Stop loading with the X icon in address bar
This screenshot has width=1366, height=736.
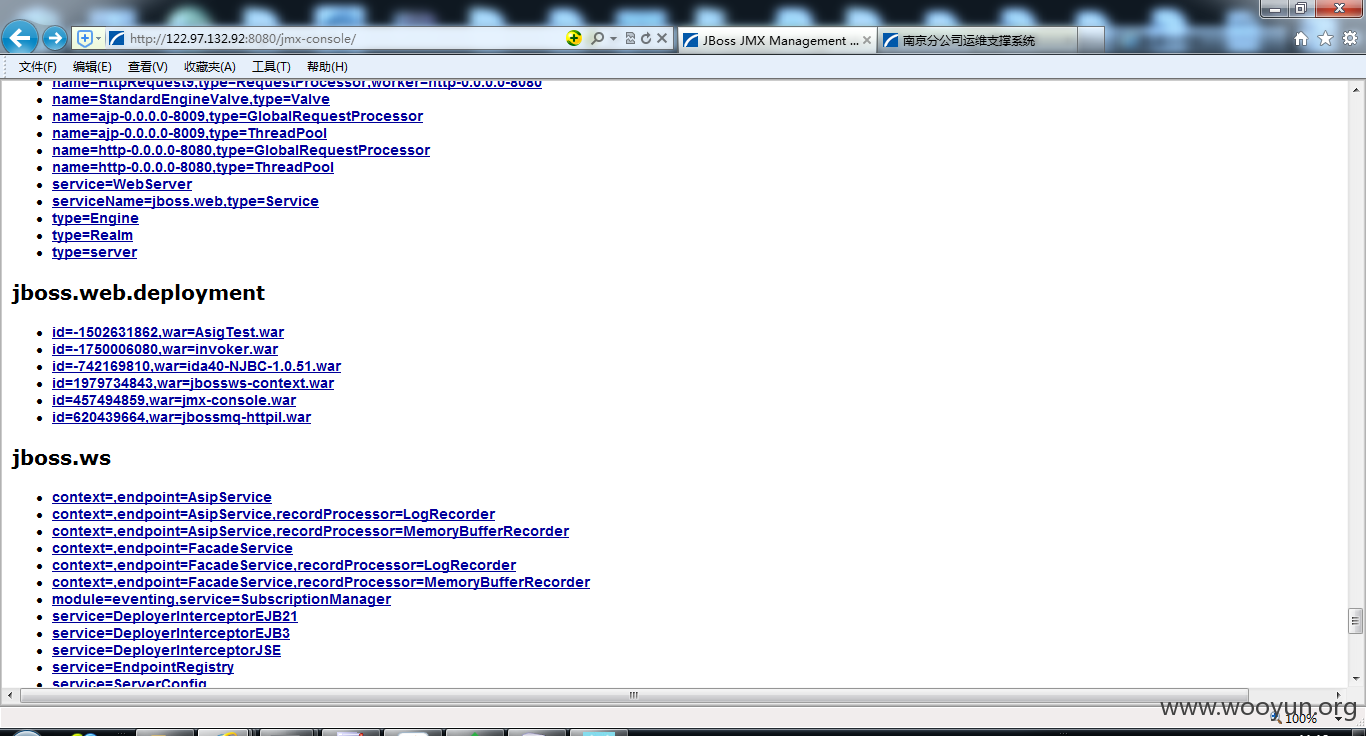coord(662,38)
